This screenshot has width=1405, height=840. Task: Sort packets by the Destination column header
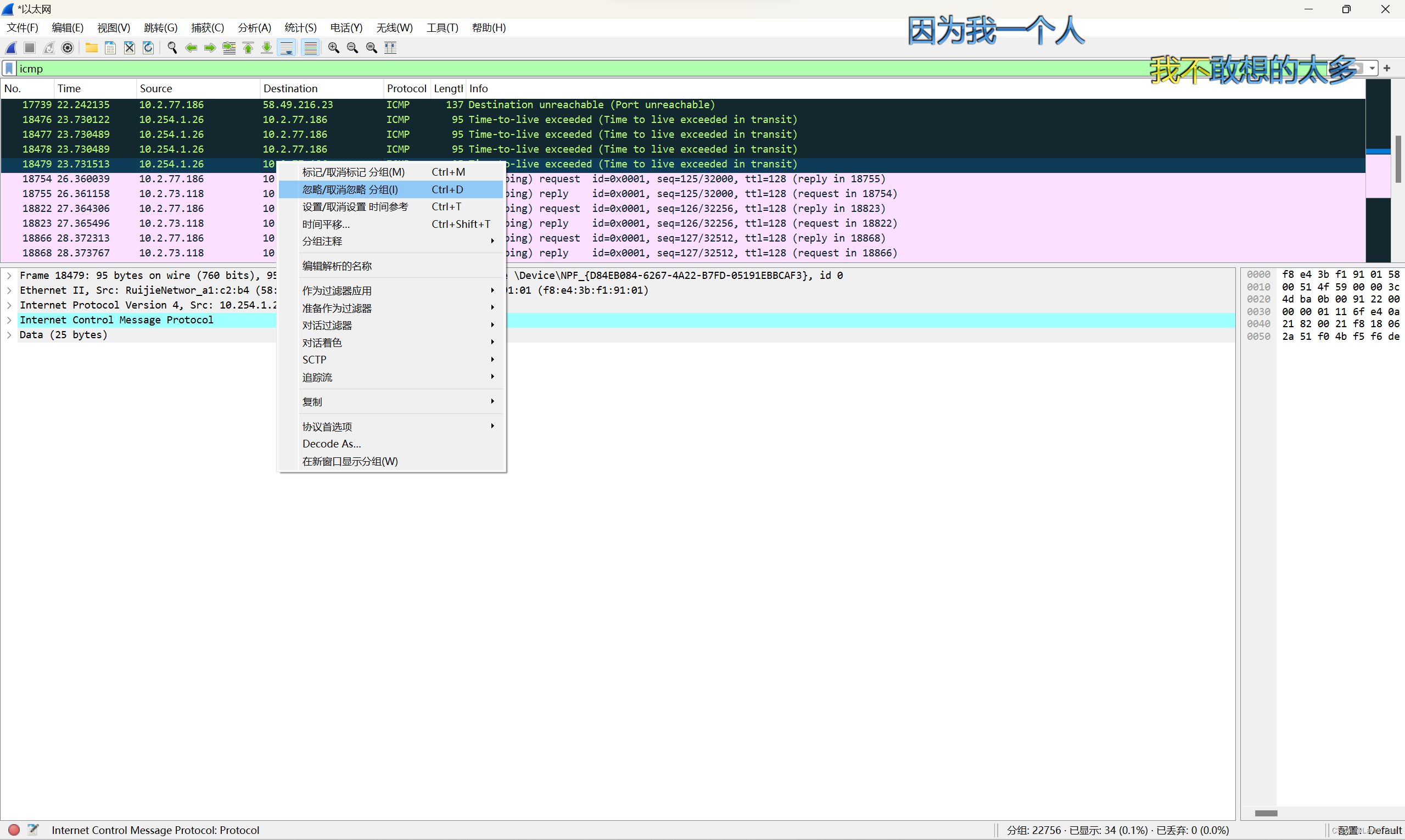322,88
